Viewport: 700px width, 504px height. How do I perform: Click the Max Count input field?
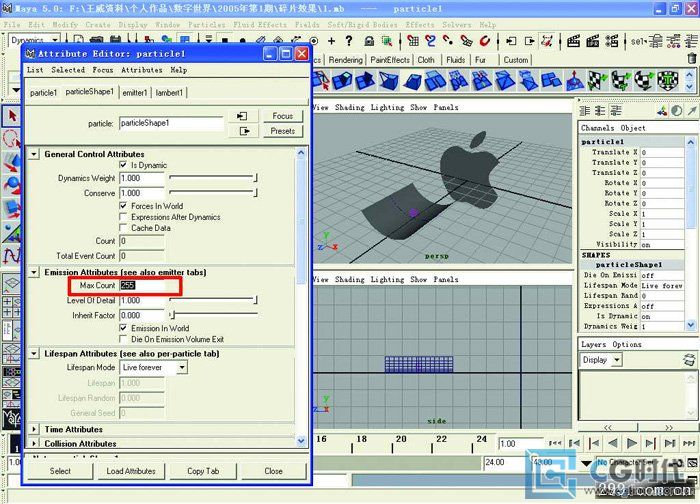click(x=142, y=285)
